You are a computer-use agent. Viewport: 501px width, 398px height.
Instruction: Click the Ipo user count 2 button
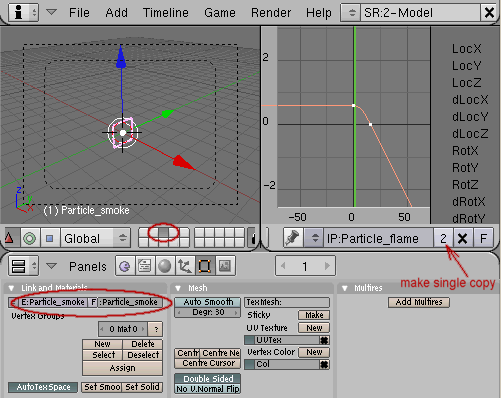443,238
